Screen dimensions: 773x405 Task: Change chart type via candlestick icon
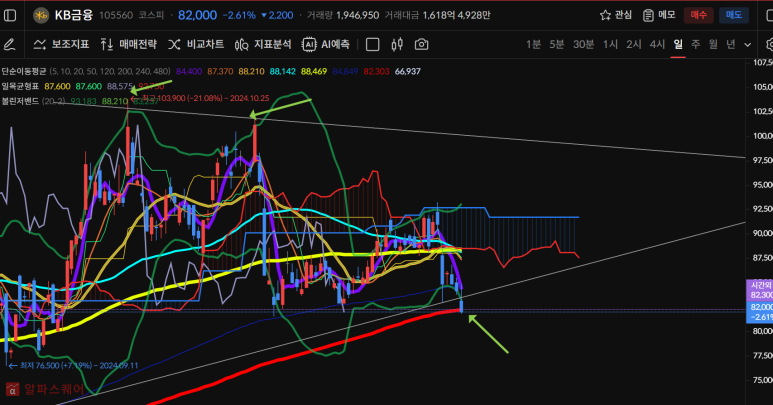pos(397,44)
